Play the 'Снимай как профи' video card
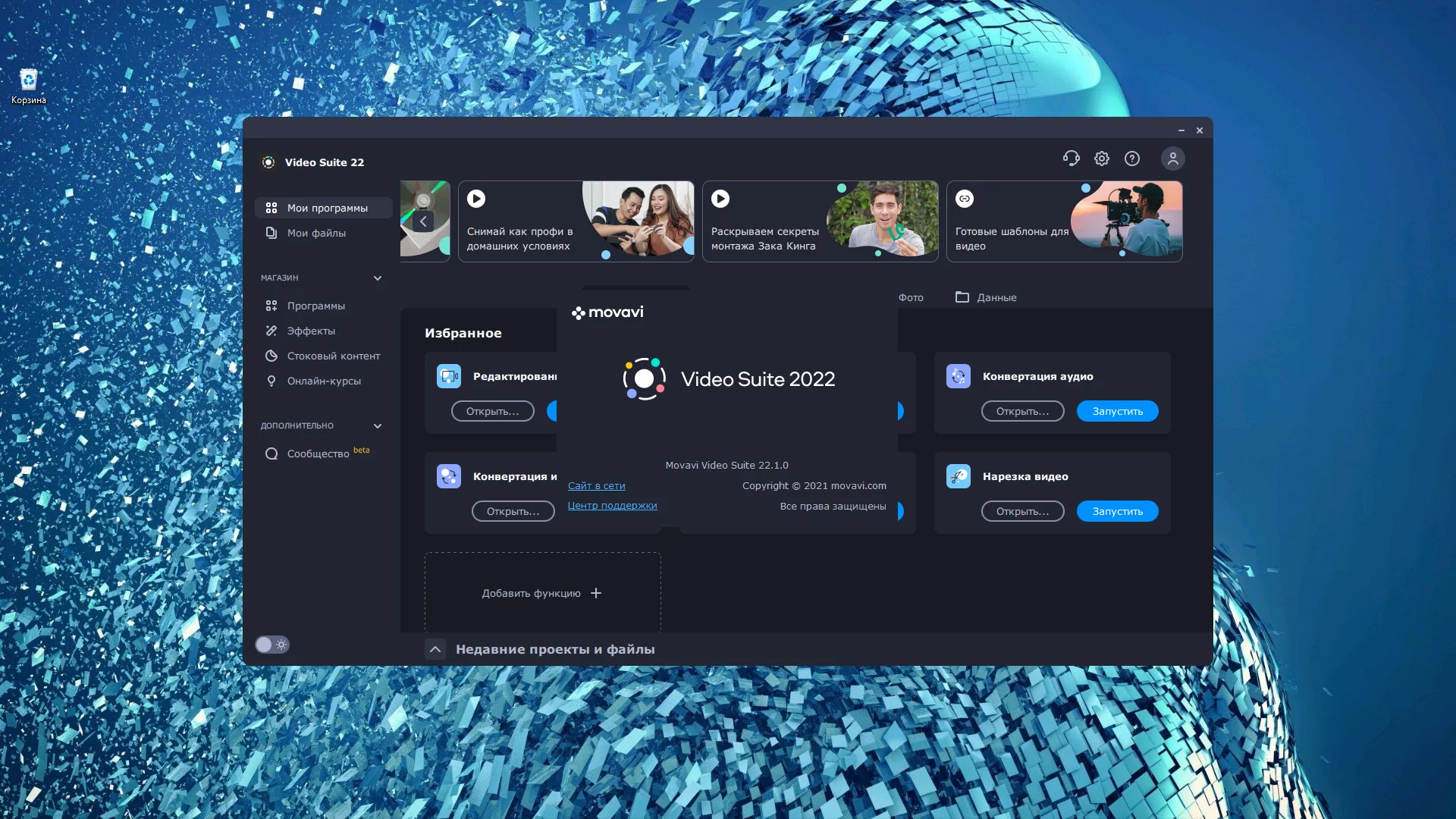 (x=476, y=199)
